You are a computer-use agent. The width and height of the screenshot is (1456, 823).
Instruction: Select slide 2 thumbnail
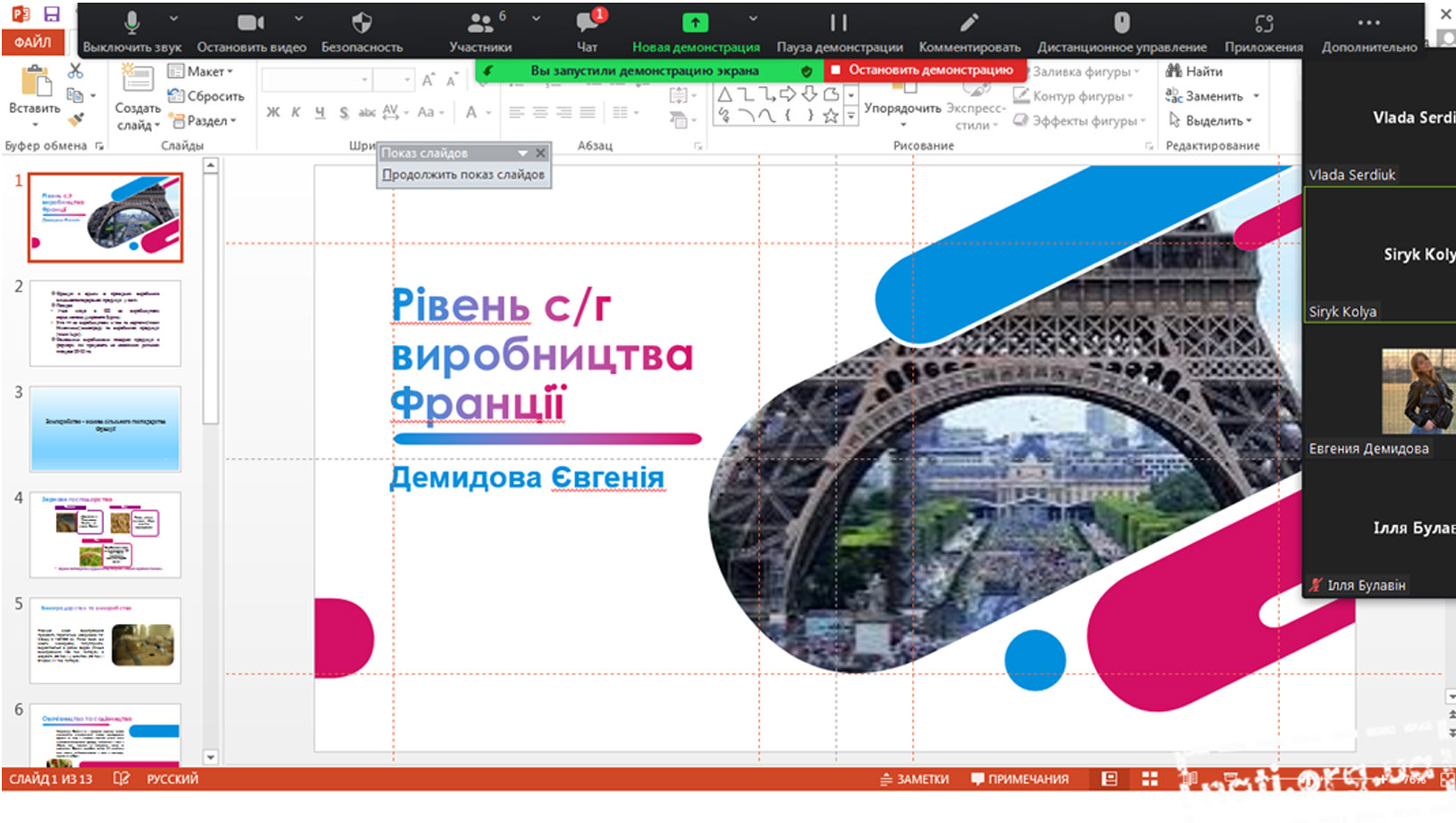click(105, 323)
